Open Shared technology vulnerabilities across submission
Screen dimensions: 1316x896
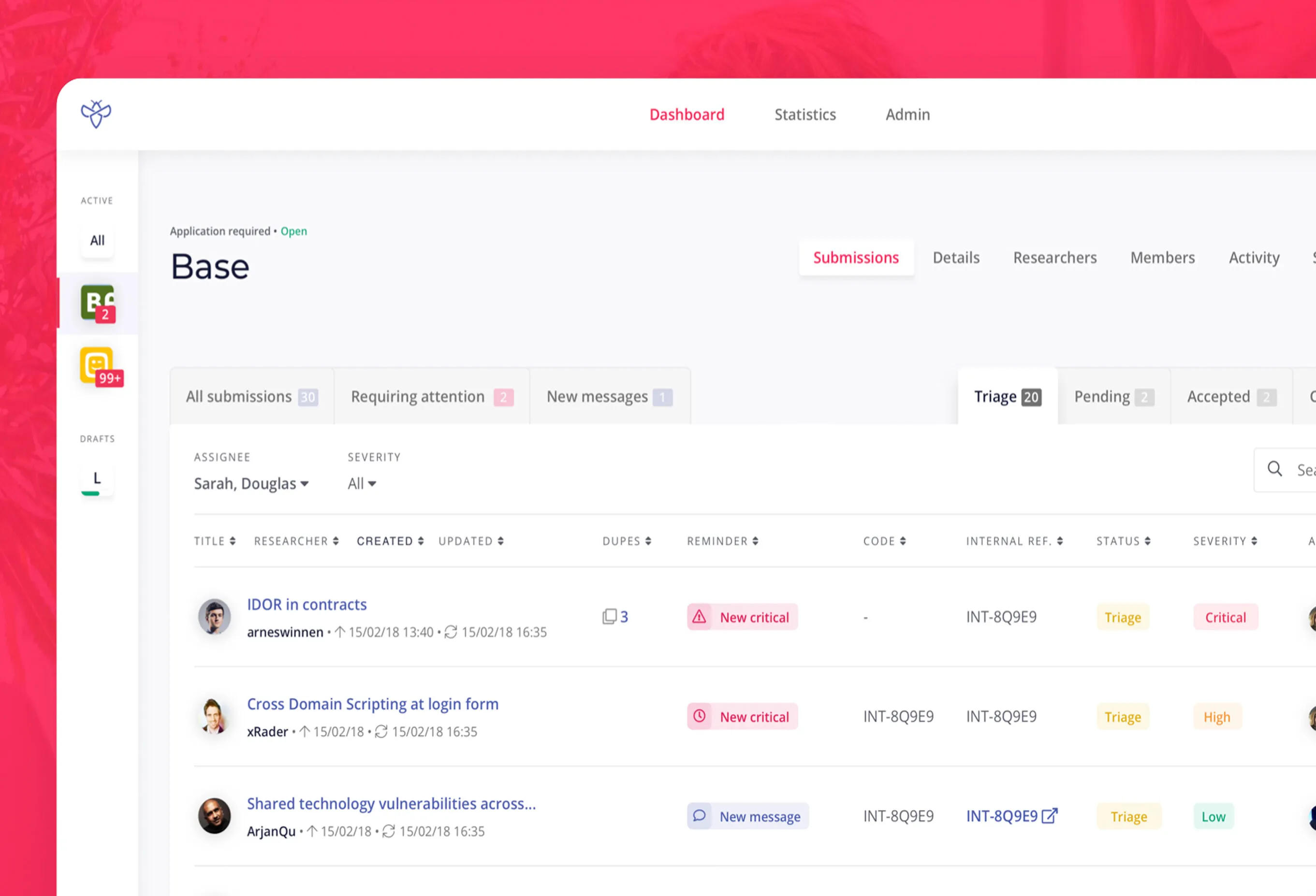click(391, 803)
